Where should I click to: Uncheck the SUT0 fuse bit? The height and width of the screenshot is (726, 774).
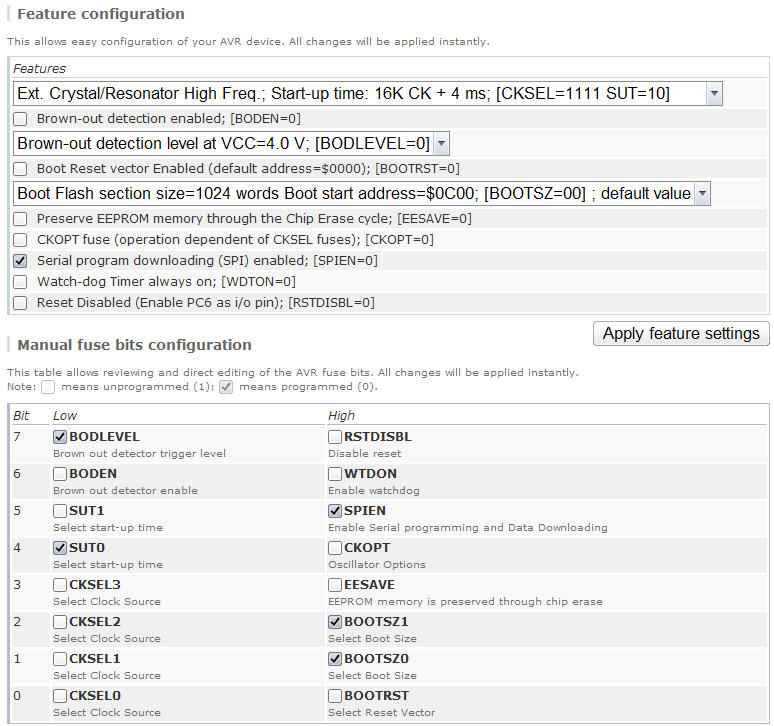[x=60, y=548]
